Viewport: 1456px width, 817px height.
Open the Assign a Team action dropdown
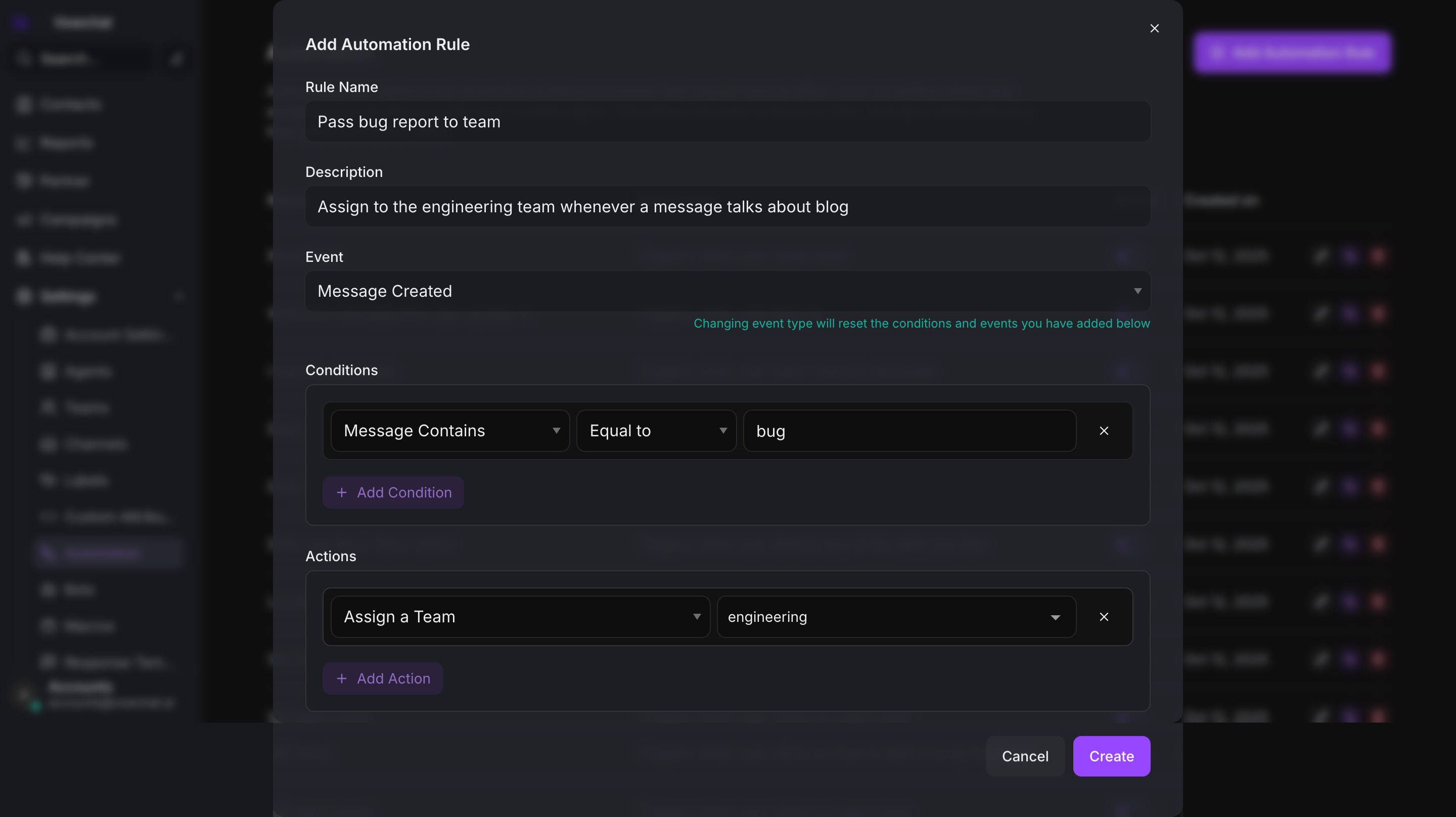[519, 617]
